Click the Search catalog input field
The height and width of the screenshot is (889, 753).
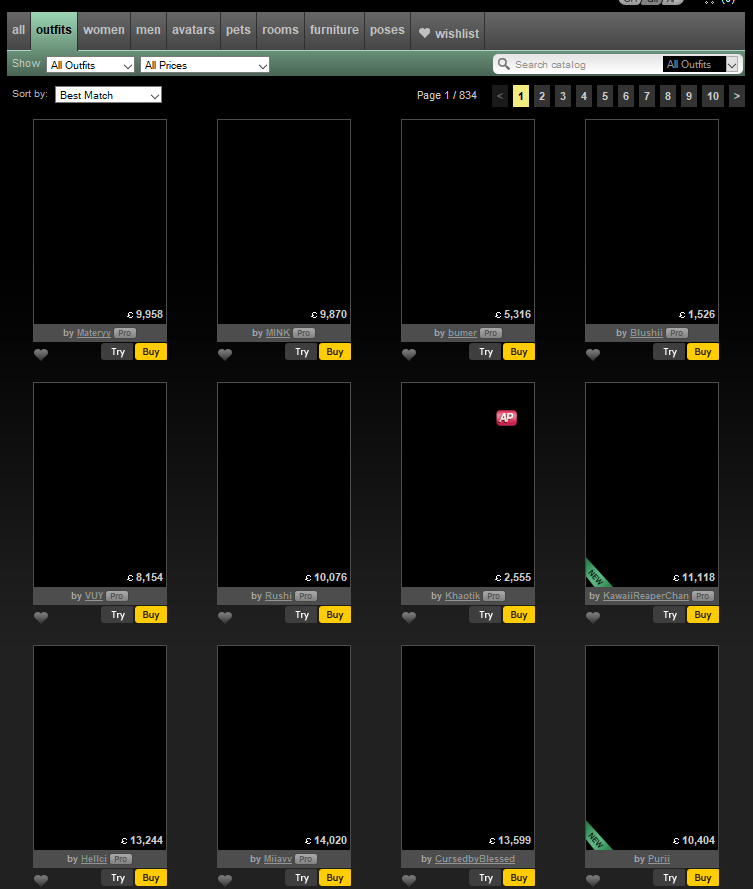587,65
